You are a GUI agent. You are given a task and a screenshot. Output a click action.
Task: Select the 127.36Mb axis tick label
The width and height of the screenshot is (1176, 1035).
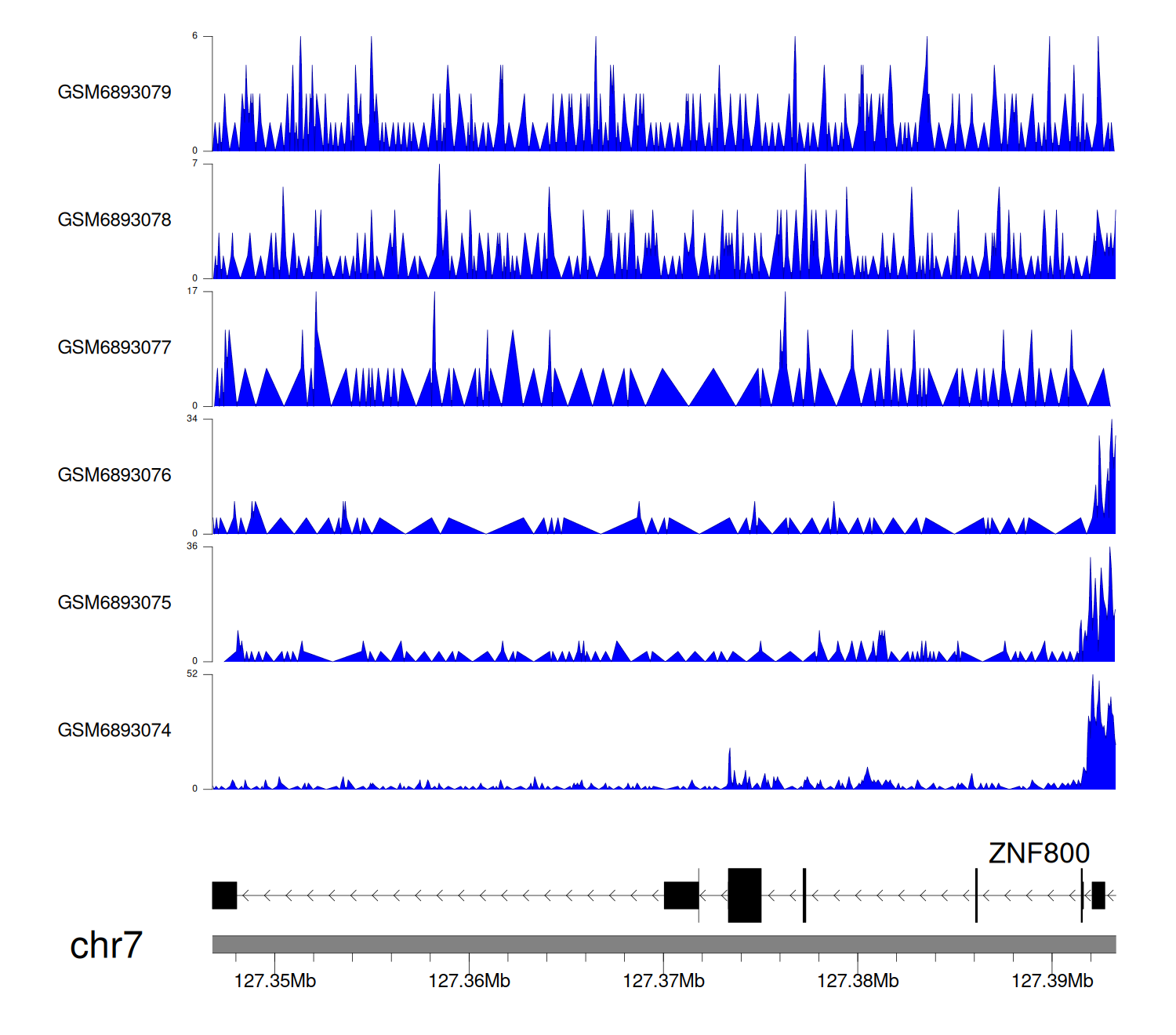(469, 982)
